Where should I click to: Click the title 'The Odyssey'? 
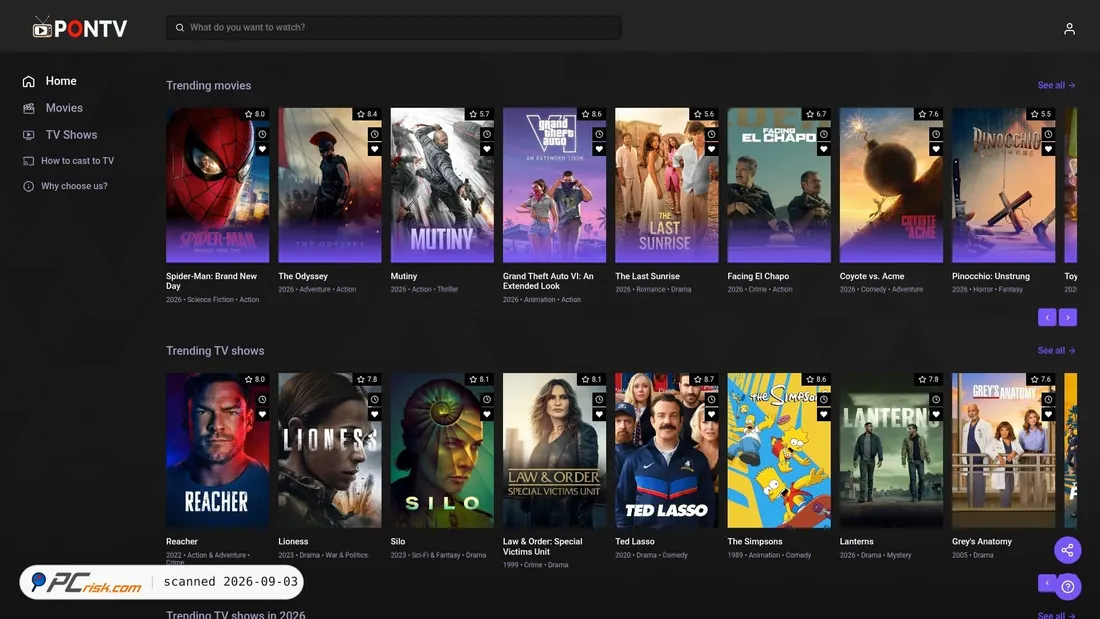pyautogui.click(x=303, y=277)
